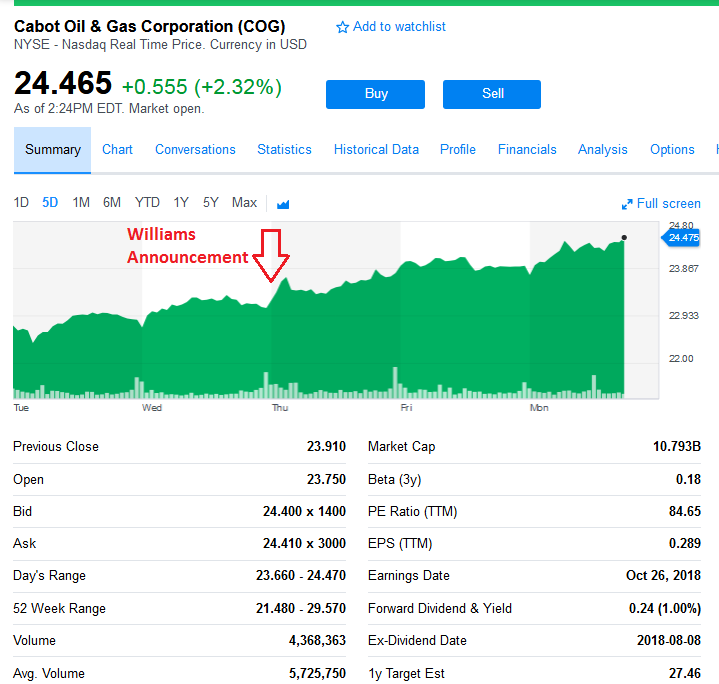Click the PE Ratio (TTM) value 84.65
The width and height of the screenshot is (719, 684).
(685, 511)
